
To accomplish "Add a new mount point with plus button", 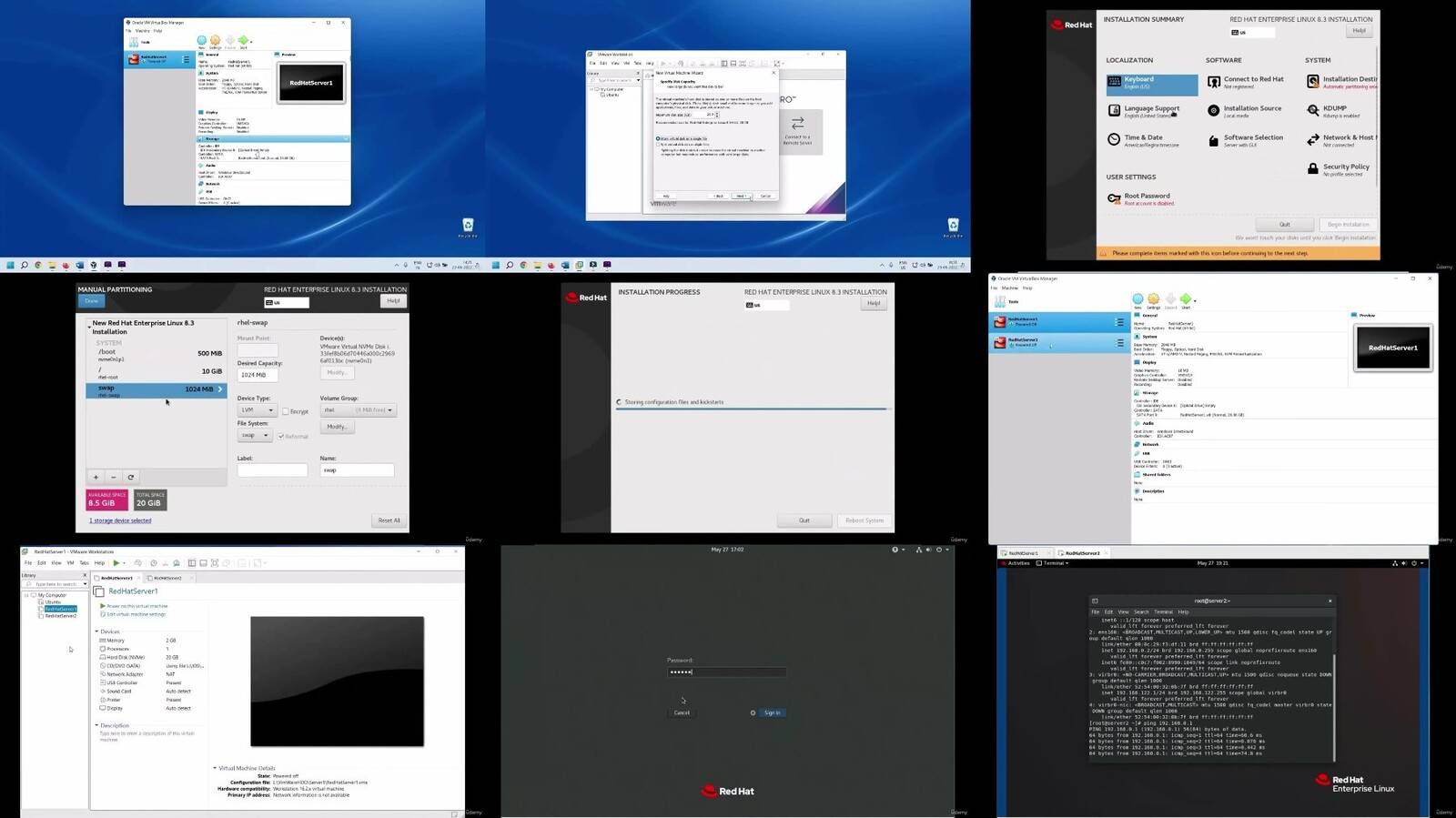I will coord(96,477).
